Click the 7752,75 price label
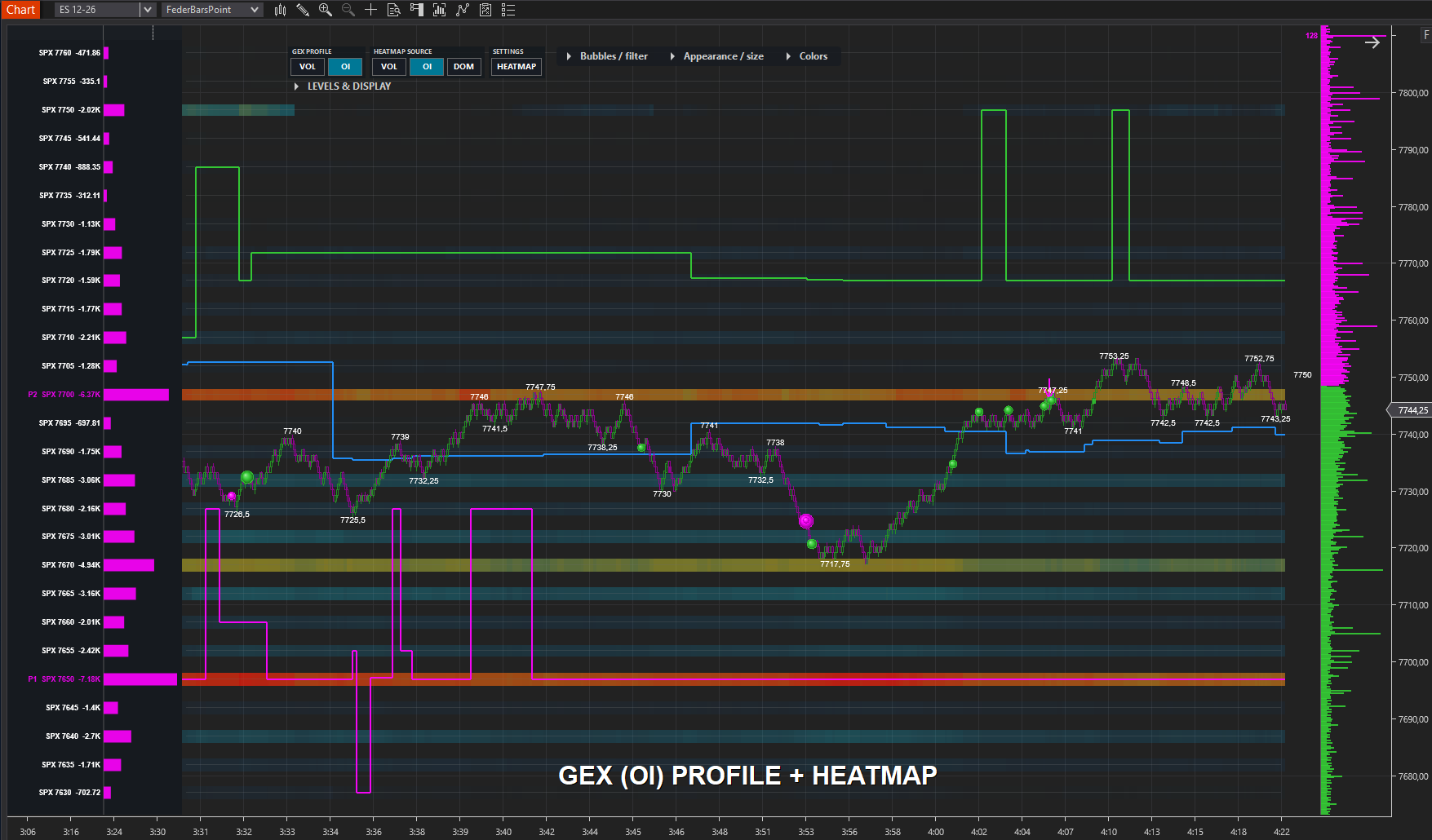The image size is (1432, 840). [x=1259, y=359]
